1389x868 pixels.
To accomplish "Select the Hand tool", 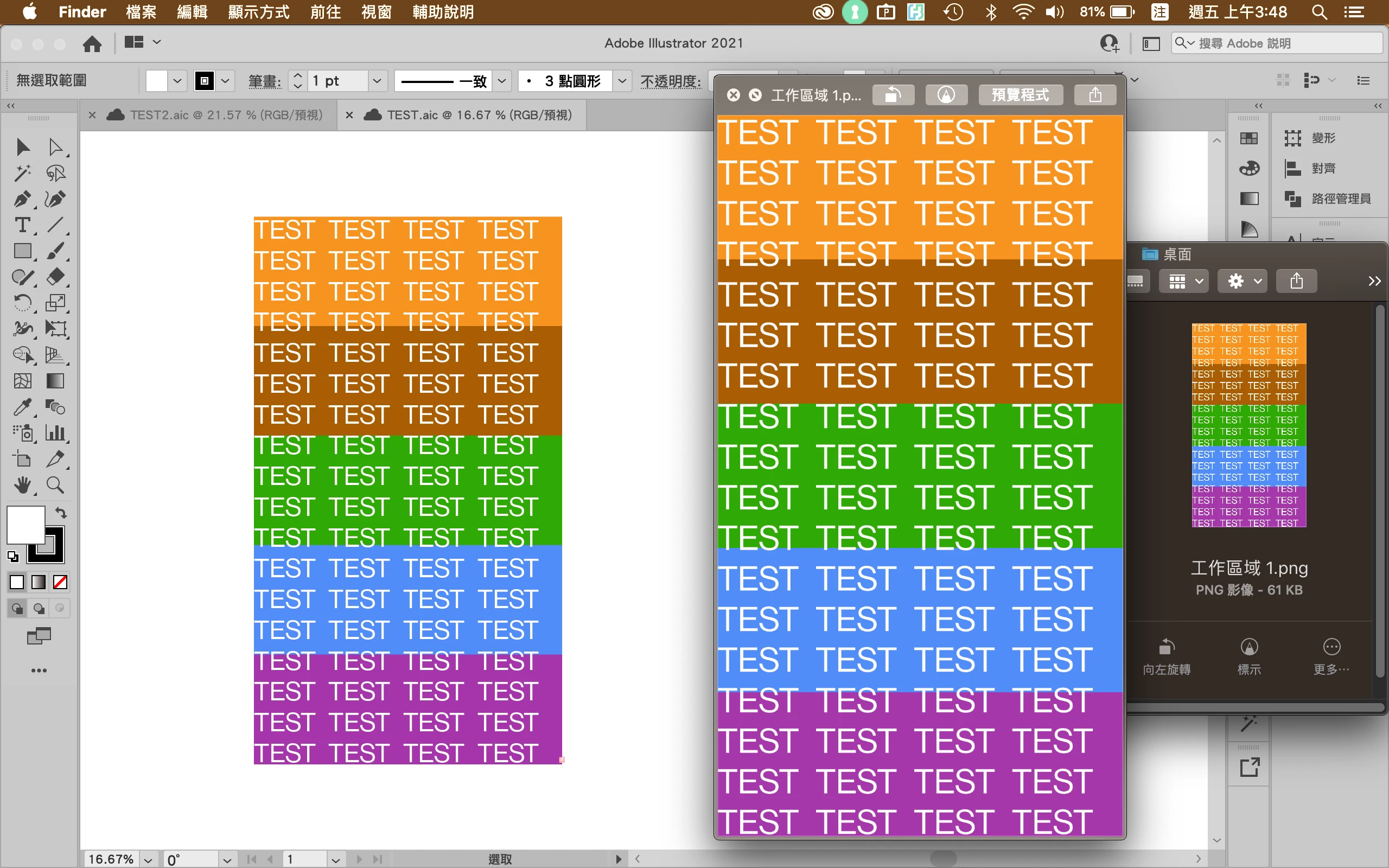I will pyautogui.click(x=22, y=485).
